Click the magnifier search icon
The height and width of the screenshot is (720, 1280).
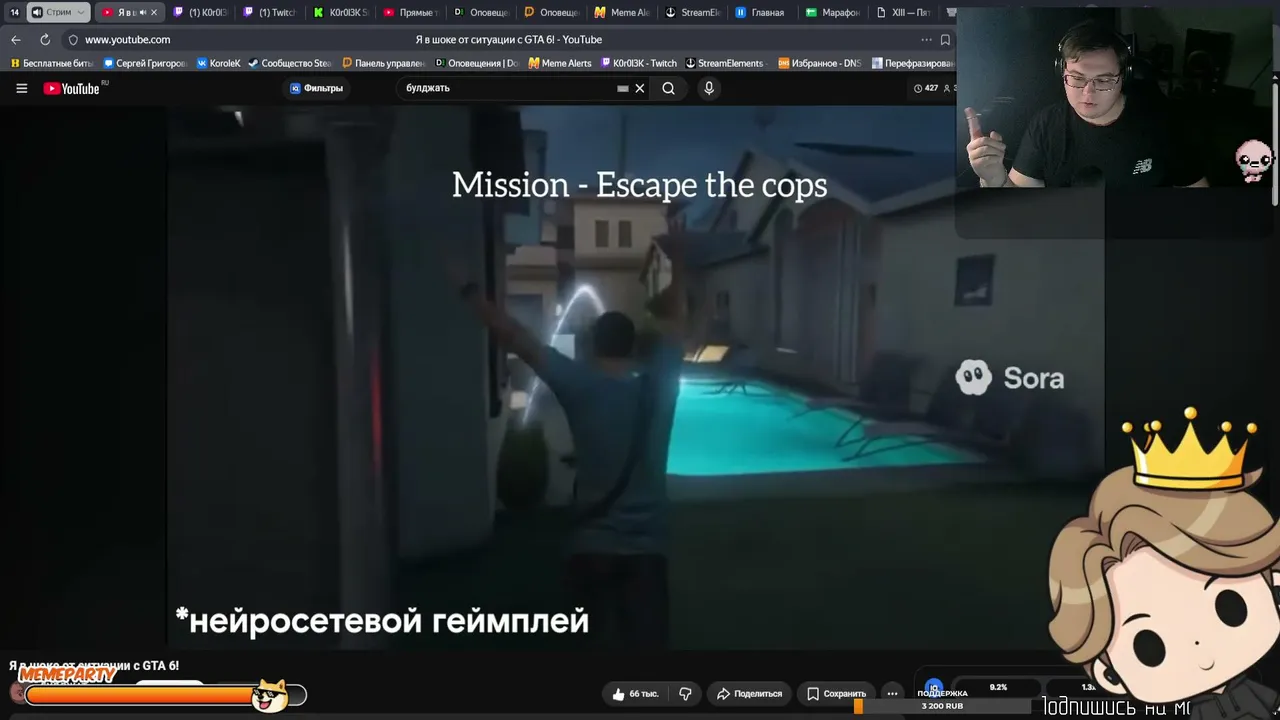668,88
